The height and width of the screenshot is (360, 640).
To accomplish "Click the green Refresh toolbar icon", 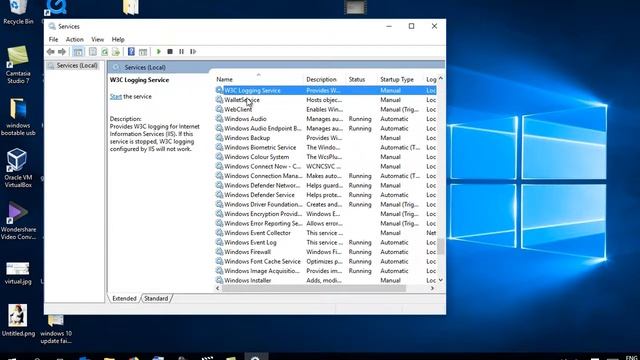I will tap(104, 52).
